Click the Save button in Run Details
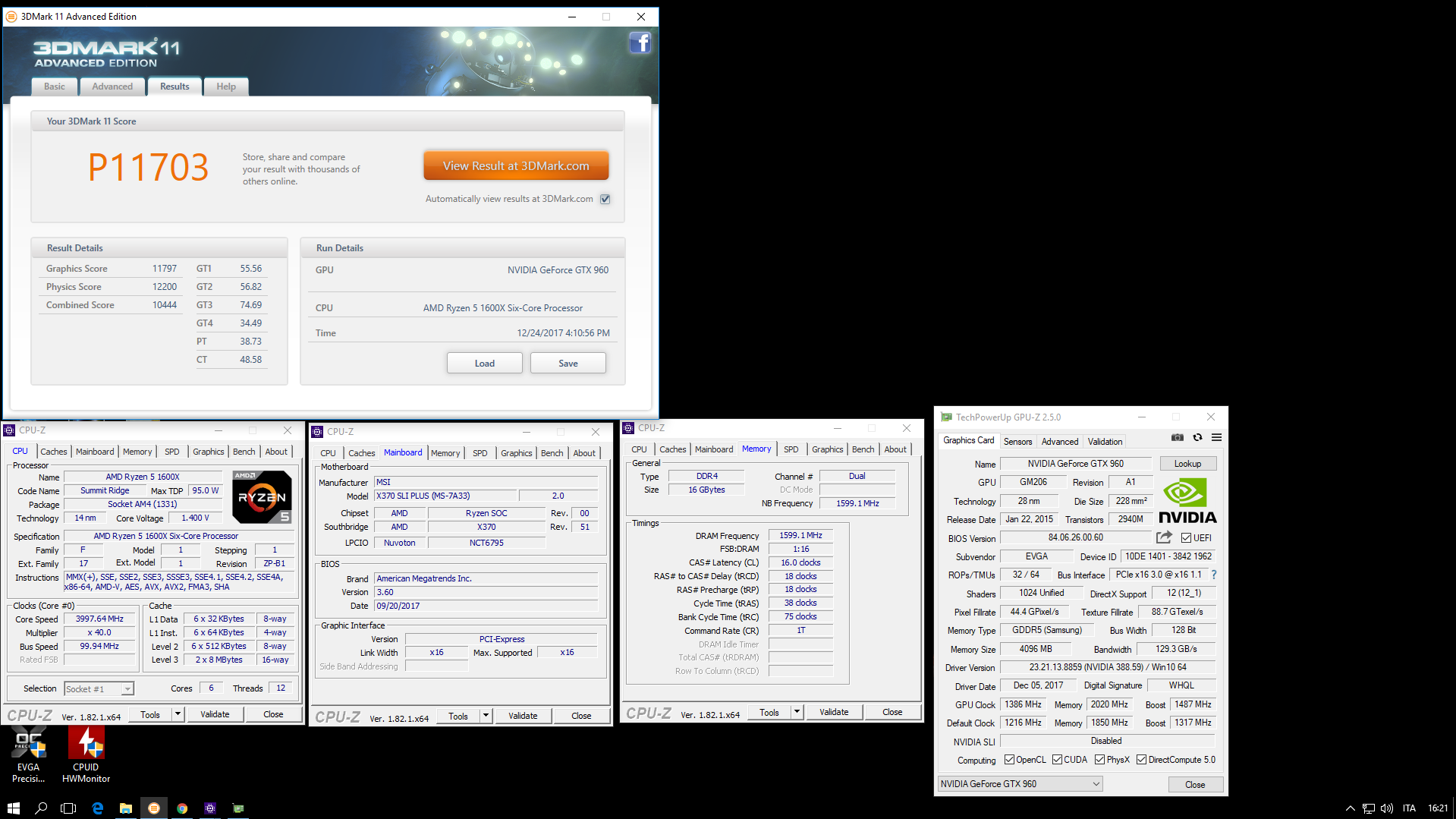Viewport: 1456px width, 819px height. tap(568, 364)
